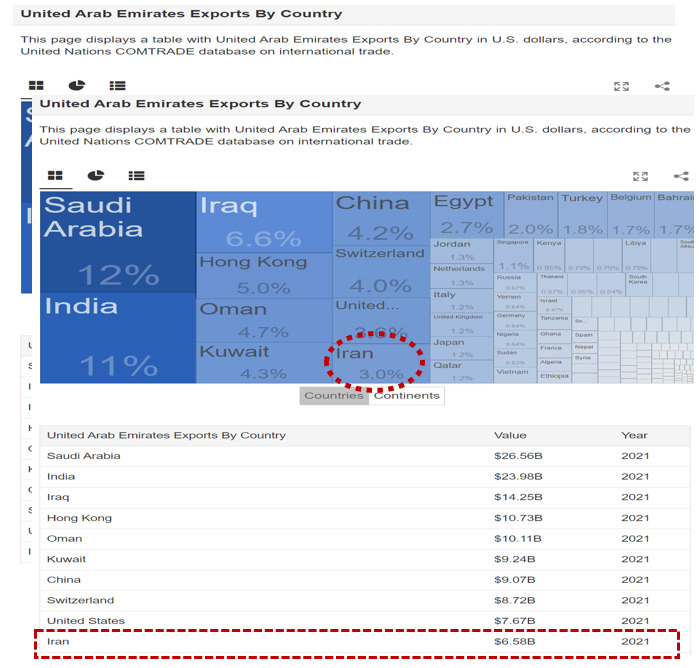
Task: Select the Italy 1.2% tile
Action: [x=462, y=300]
